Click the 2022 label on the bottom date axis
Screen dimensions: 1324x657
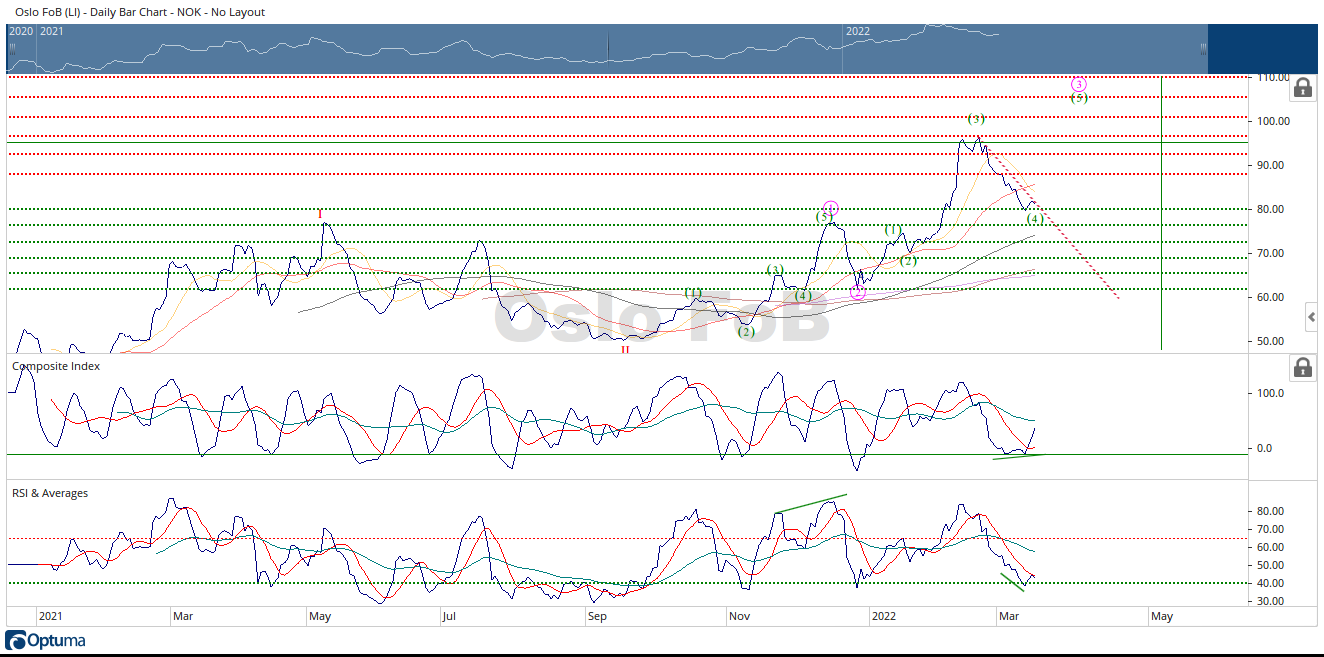click(x=886, y=616)
